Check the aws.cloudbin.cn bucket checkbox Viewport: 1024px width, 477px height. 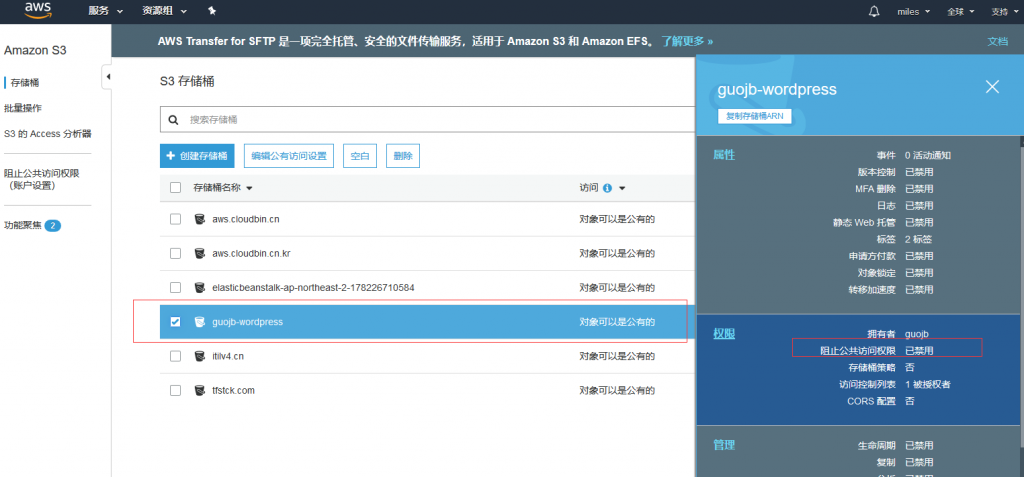(x=175, y=219)
